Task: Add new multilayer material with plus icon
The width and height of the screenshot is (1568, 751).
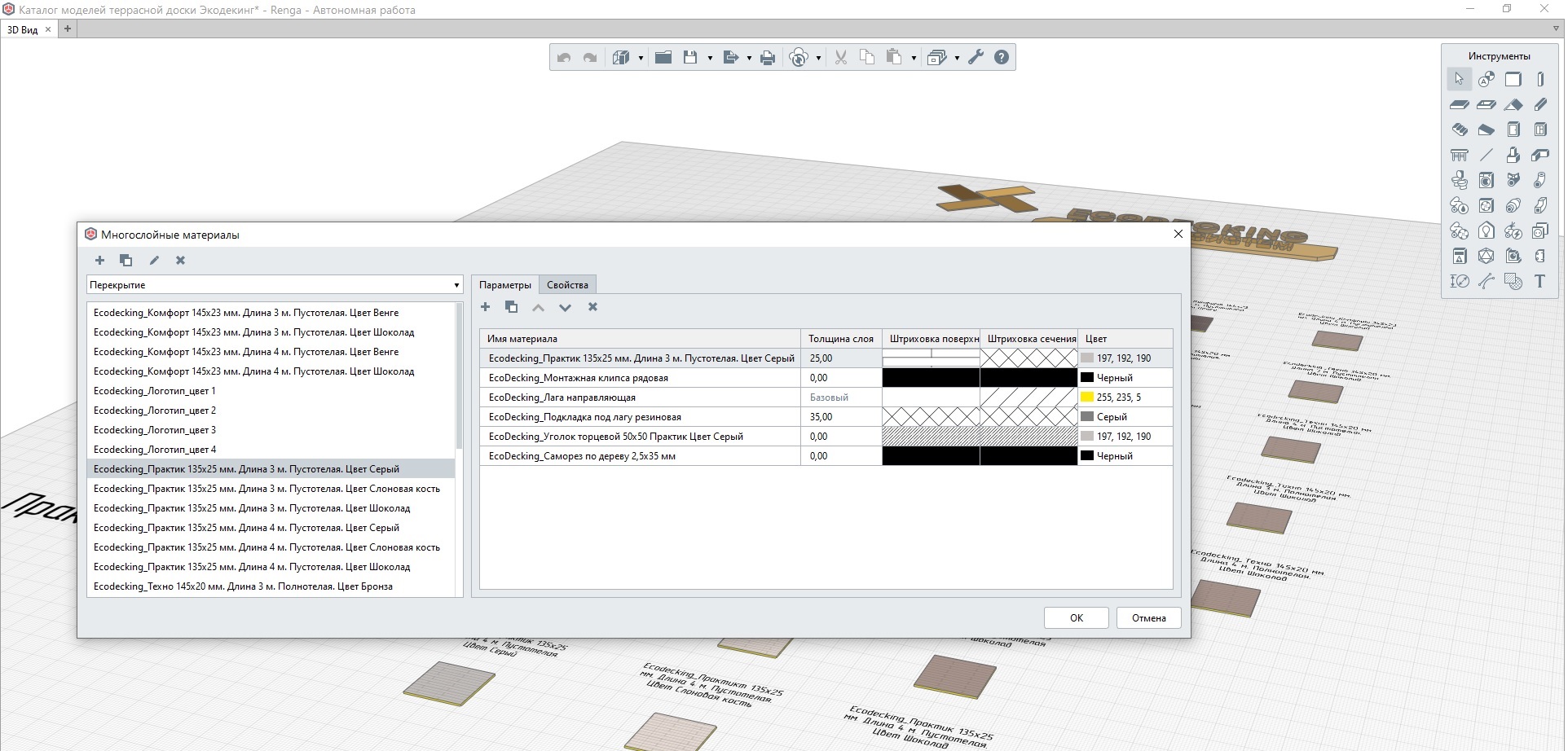Action: click(99, 260)
